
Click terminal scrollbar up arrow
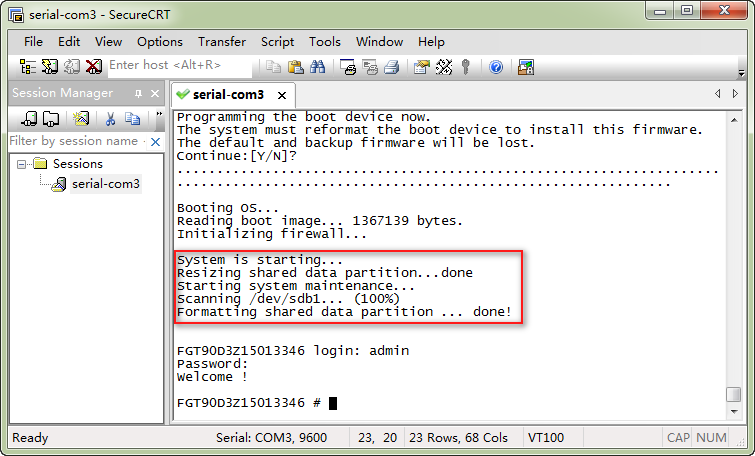(734, 120)
